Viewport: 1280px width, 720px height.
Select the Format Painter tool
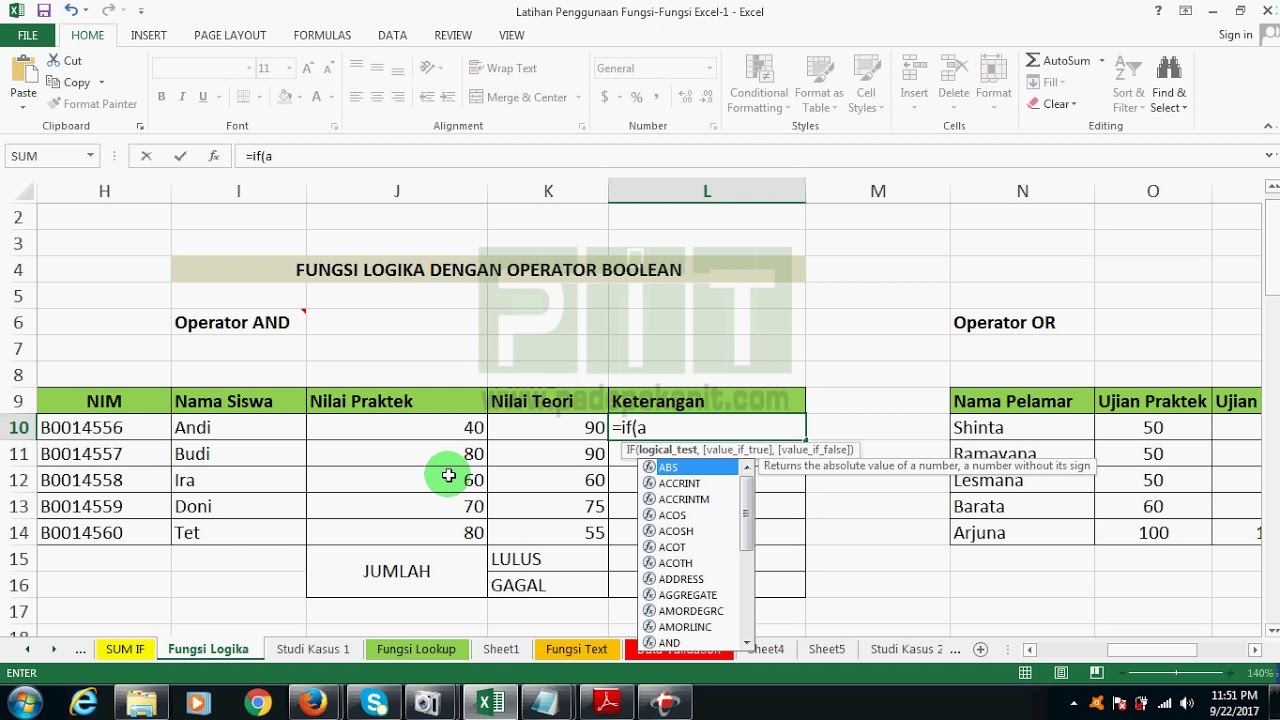coord(91,104)
